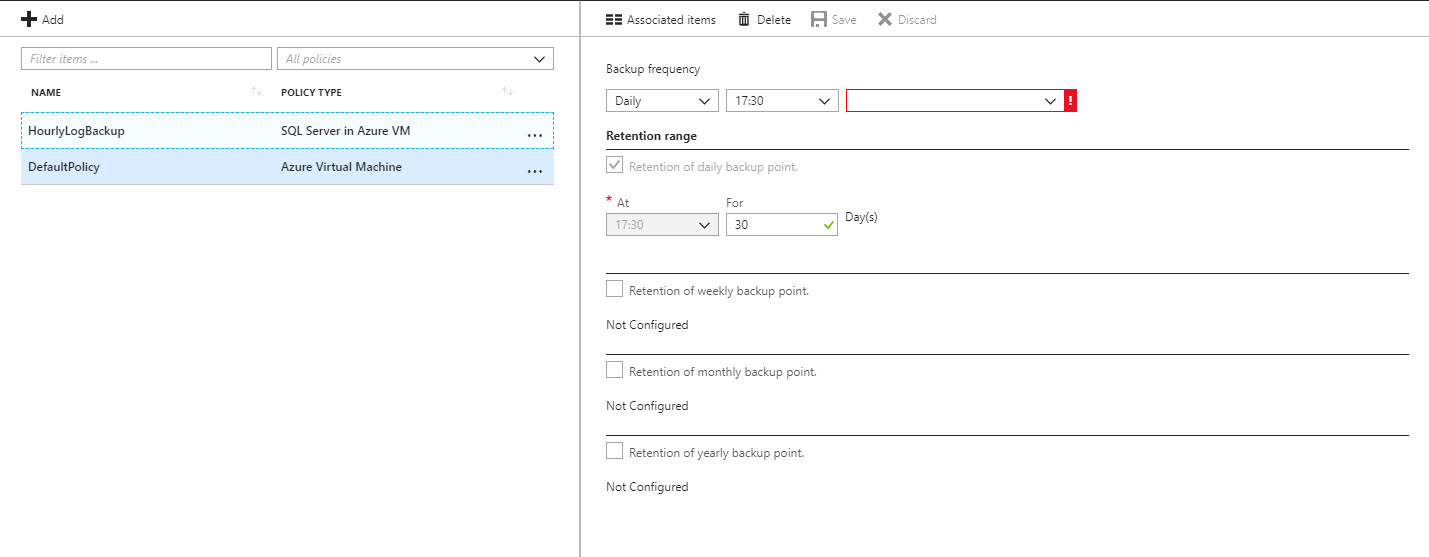Expand the All policies filter dropdown
Viewport: 1429px width, 557px height.
pyautogui.click(x=415, y=59)
